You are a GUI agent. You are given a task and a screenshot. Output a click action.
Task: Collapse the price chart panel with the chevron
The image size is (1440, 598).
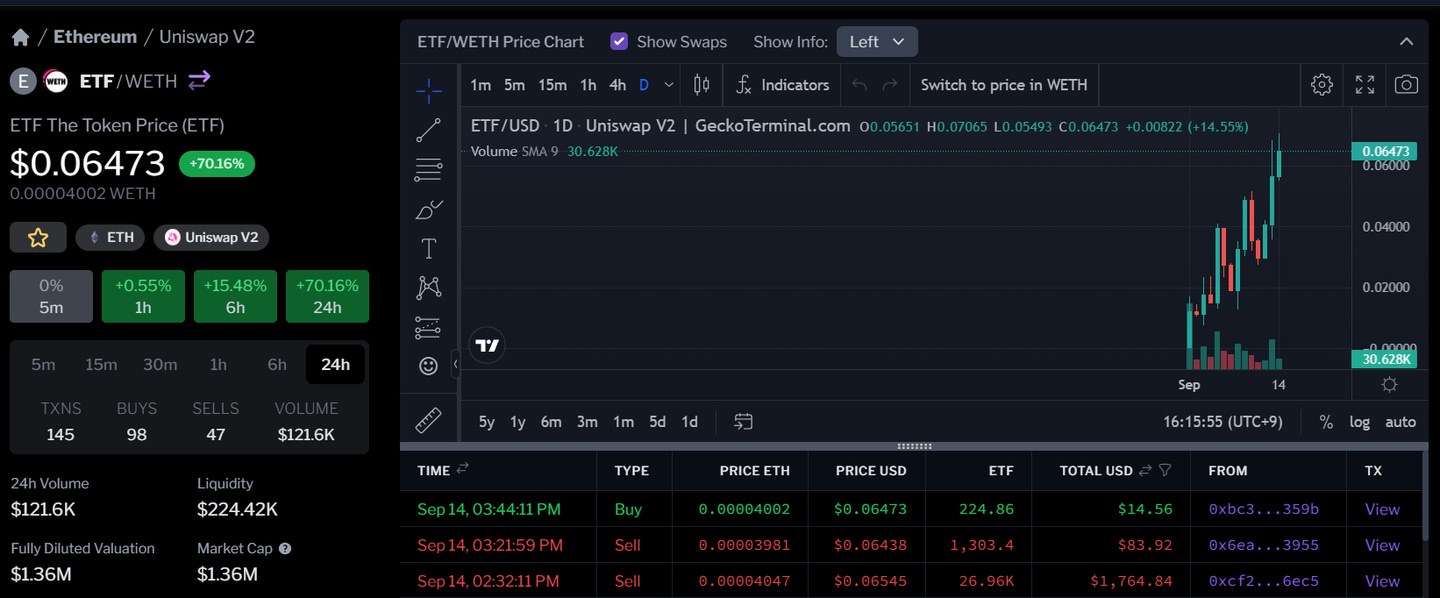click(1406, 41)
